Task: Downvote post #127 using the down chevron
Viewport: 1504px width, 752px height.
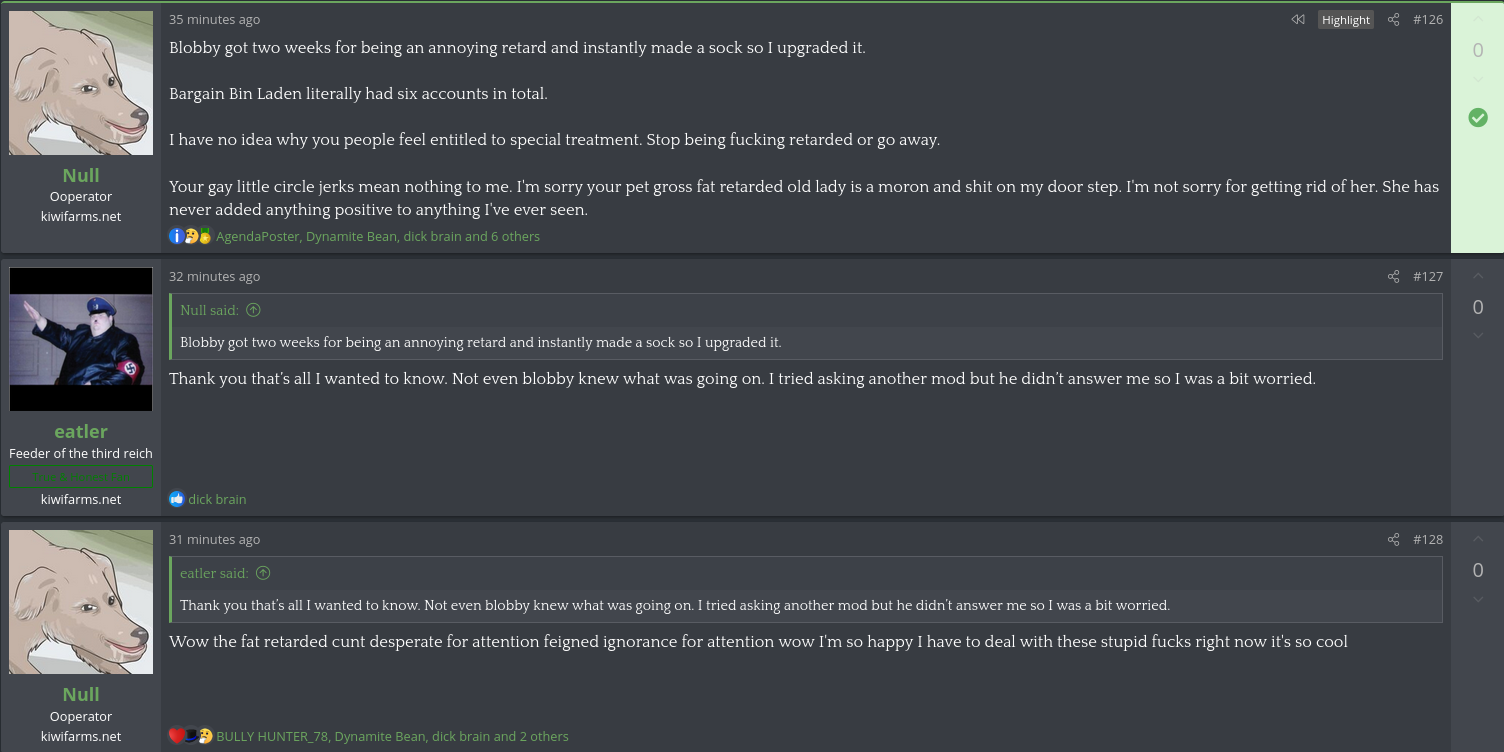Action: [1478, 336]
